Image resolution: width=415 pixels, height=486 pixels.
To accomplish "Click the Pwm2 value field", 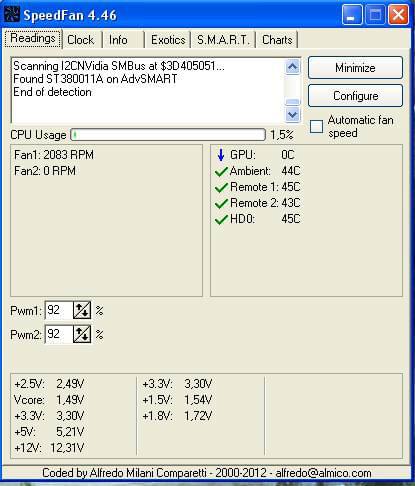I will point(58,334).
